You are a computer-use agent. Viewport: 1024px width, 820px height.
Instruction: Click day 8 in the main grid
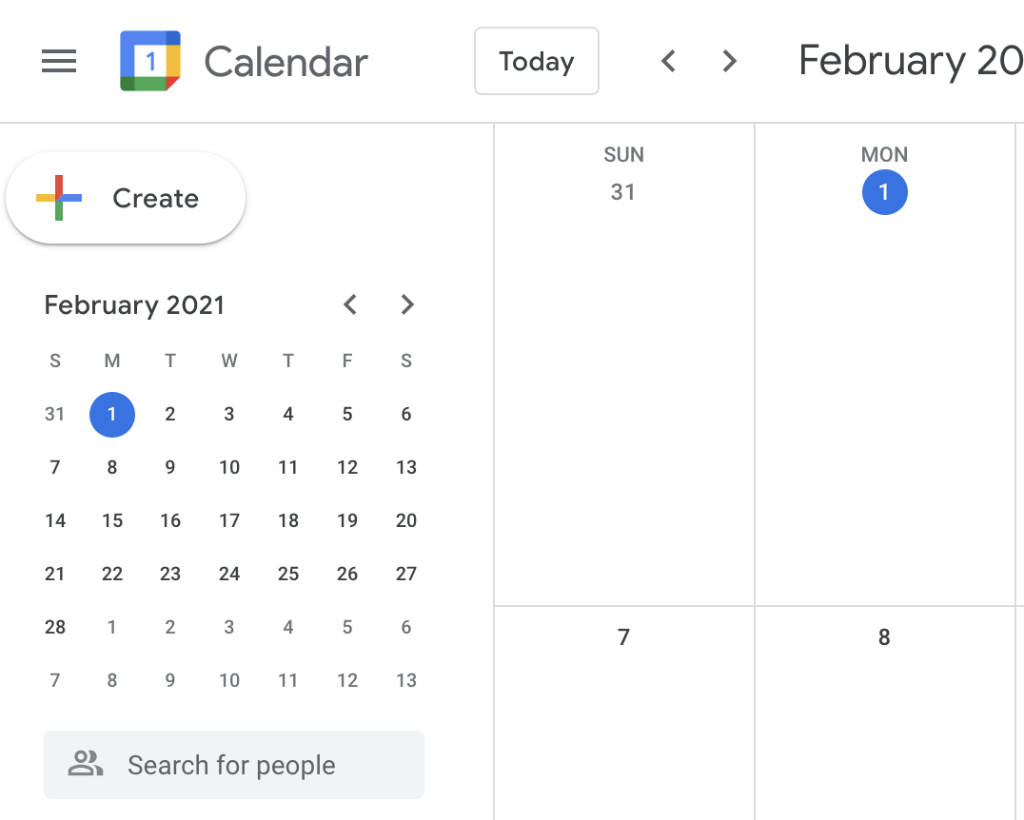[x=884, y=637]
